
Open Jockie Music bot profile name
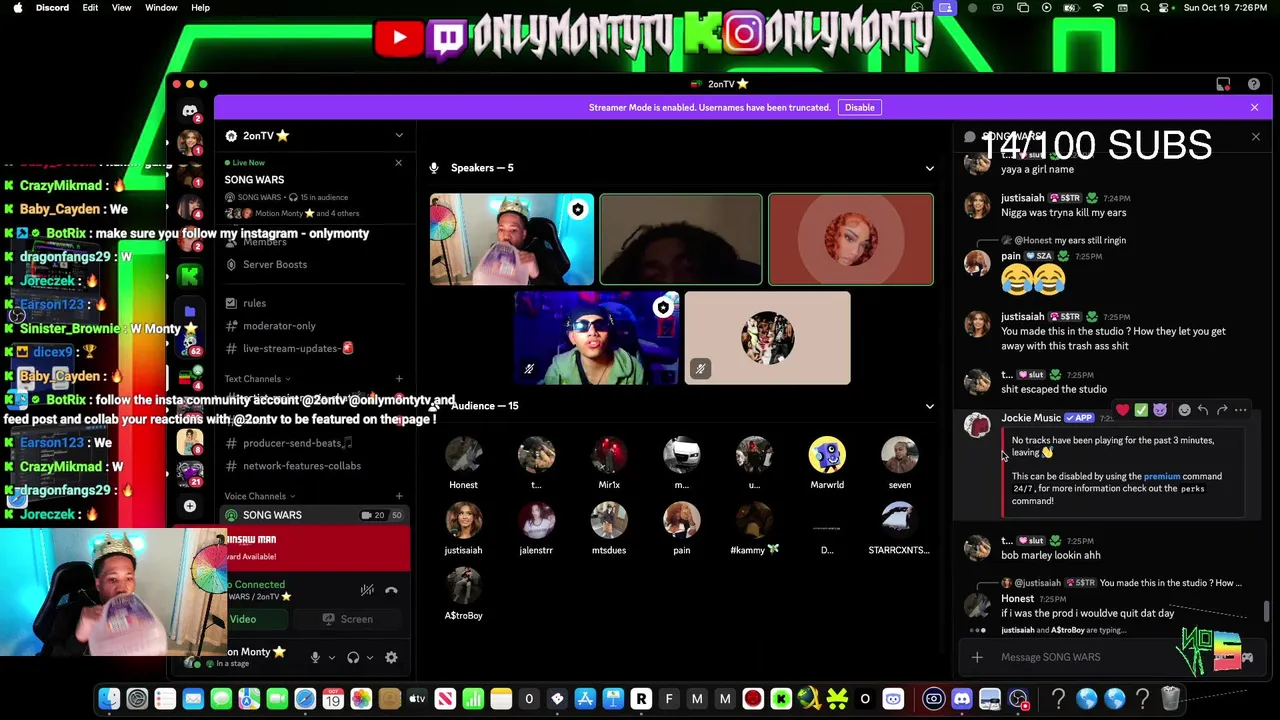[1031, 418]
